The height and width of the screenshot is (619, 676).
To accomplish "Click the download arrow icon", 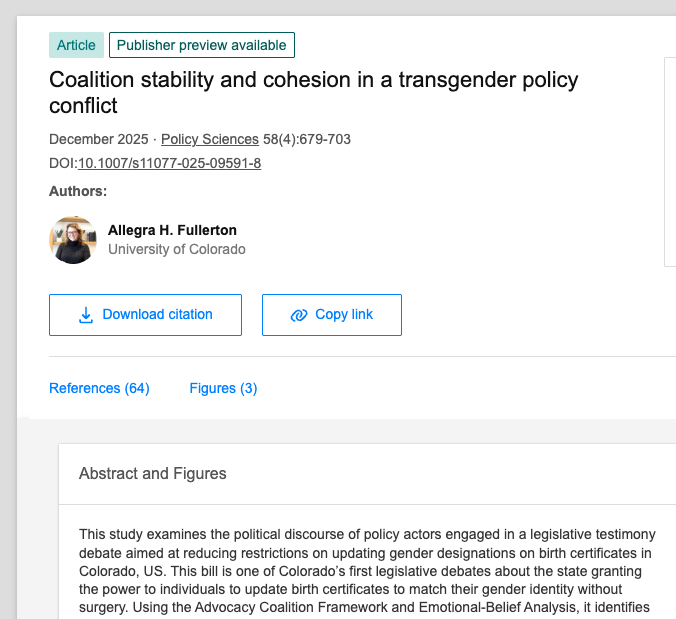I will click(x=86, y=315).
